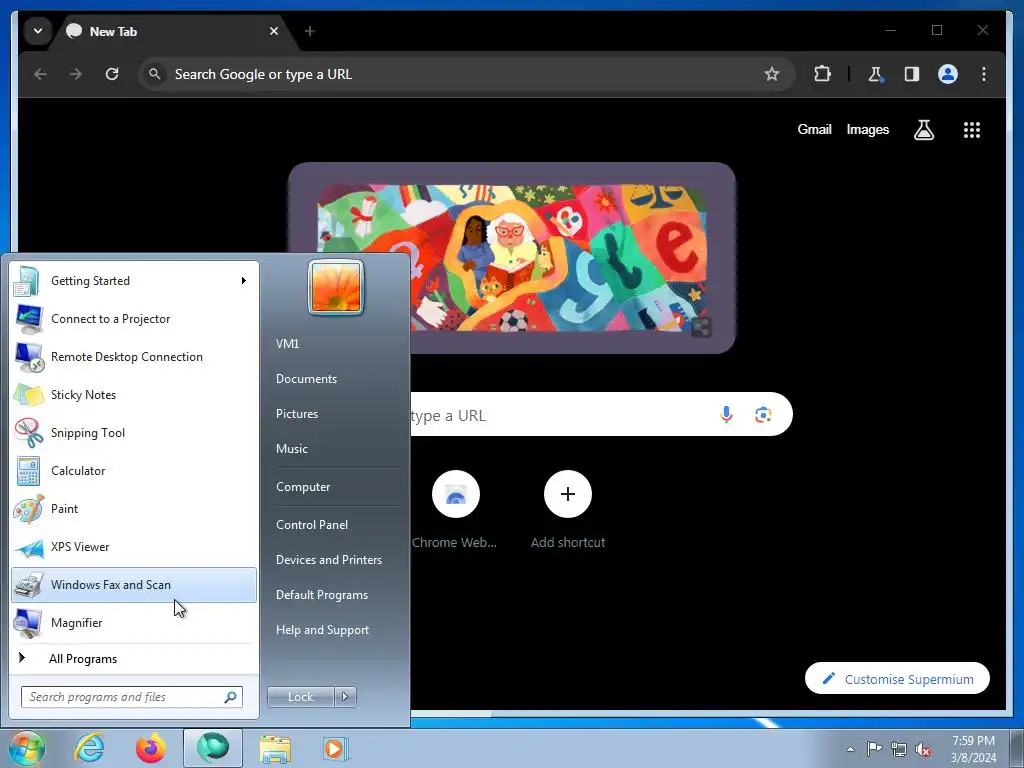Viewport: 1024px width, 768px height.
Task: Expand All Programs list
Action: point(135,659)
